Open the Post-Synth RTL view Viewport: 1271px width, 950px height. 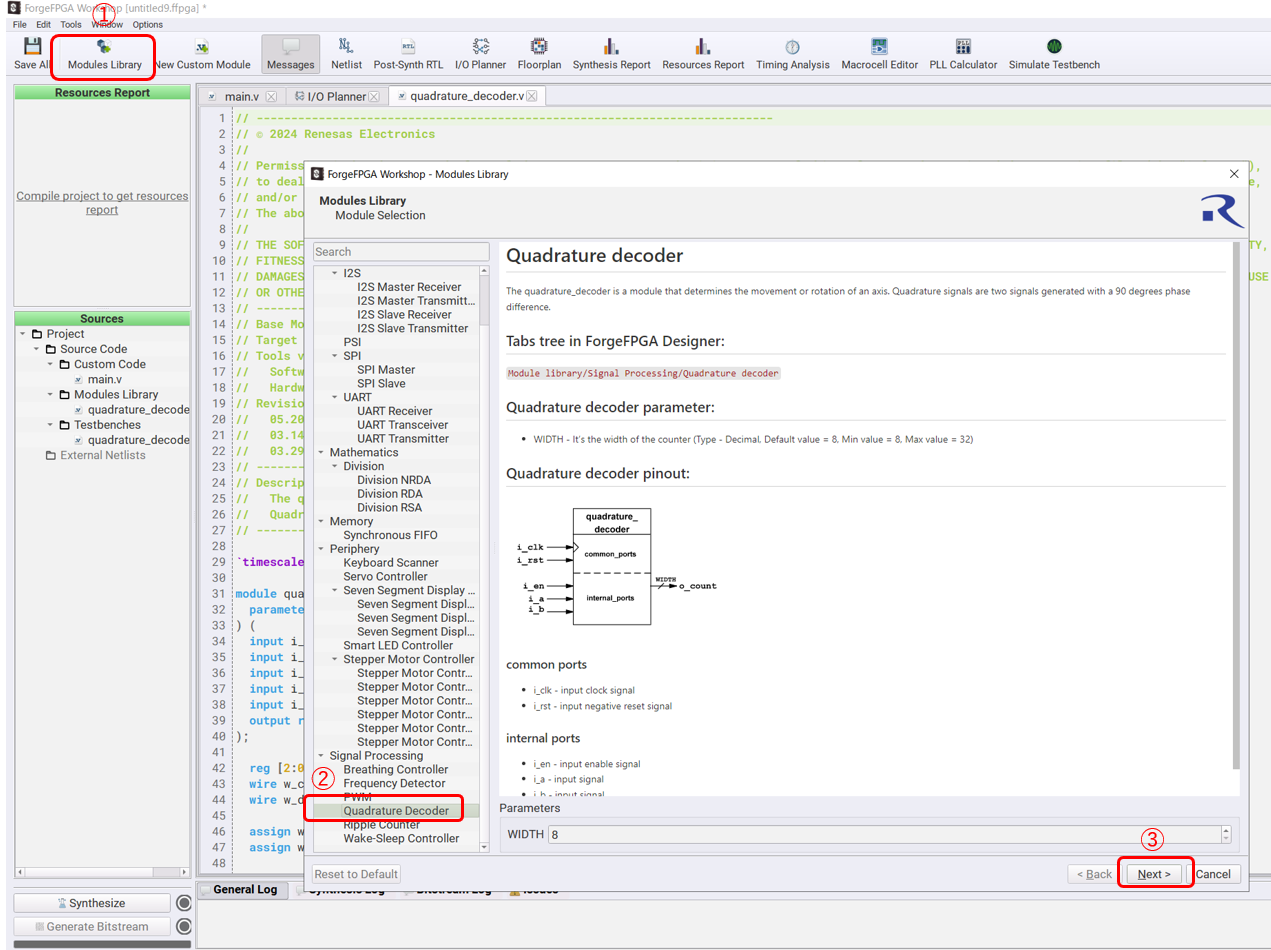[x=408, y=54]
